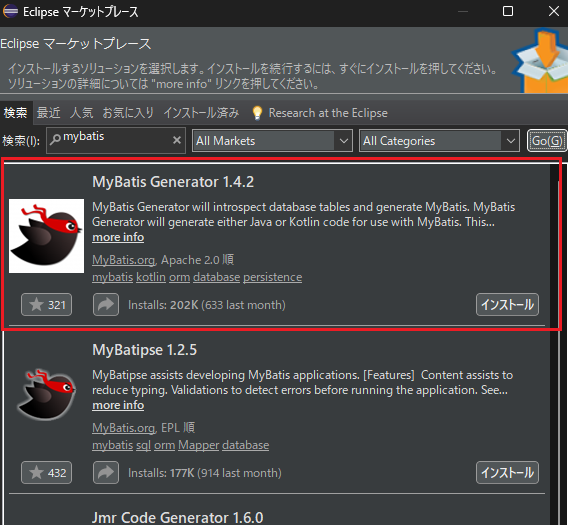Click the star favorite button showing 321
Image resolution: width=568 pixels, height=525 pixels.
coord(46,304)
